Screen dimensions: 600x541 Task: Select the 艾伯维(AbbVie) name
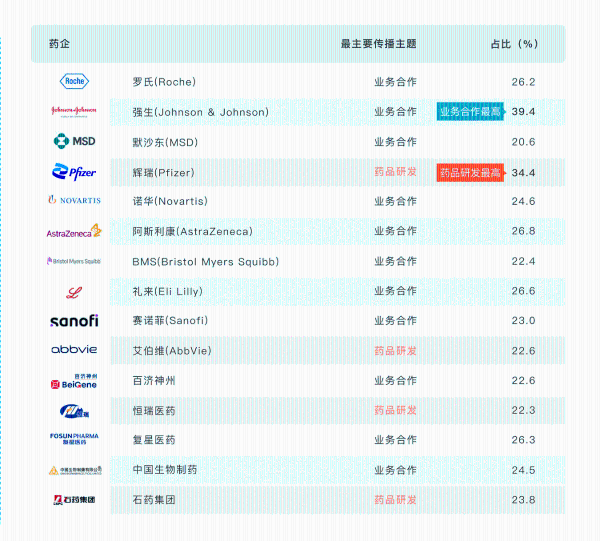click(x=172, y=350)
